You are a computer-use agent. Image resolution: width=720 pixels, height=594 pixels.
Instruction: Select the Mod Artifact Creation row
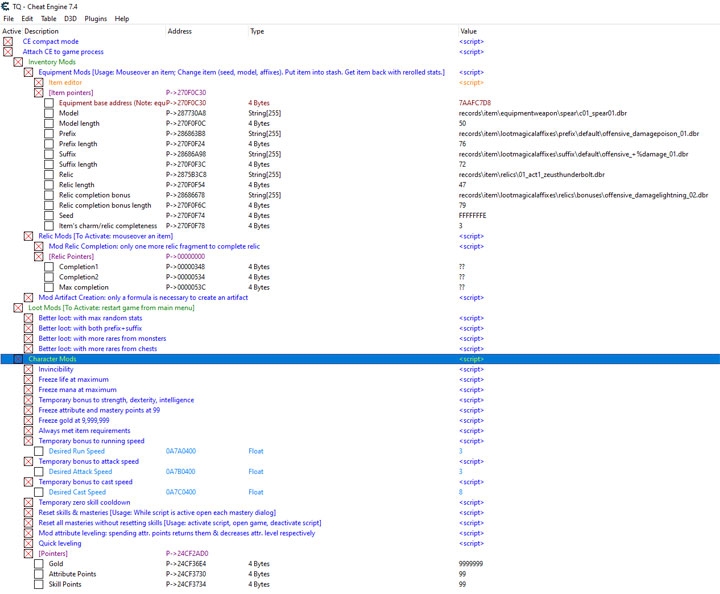coord(143,297)
